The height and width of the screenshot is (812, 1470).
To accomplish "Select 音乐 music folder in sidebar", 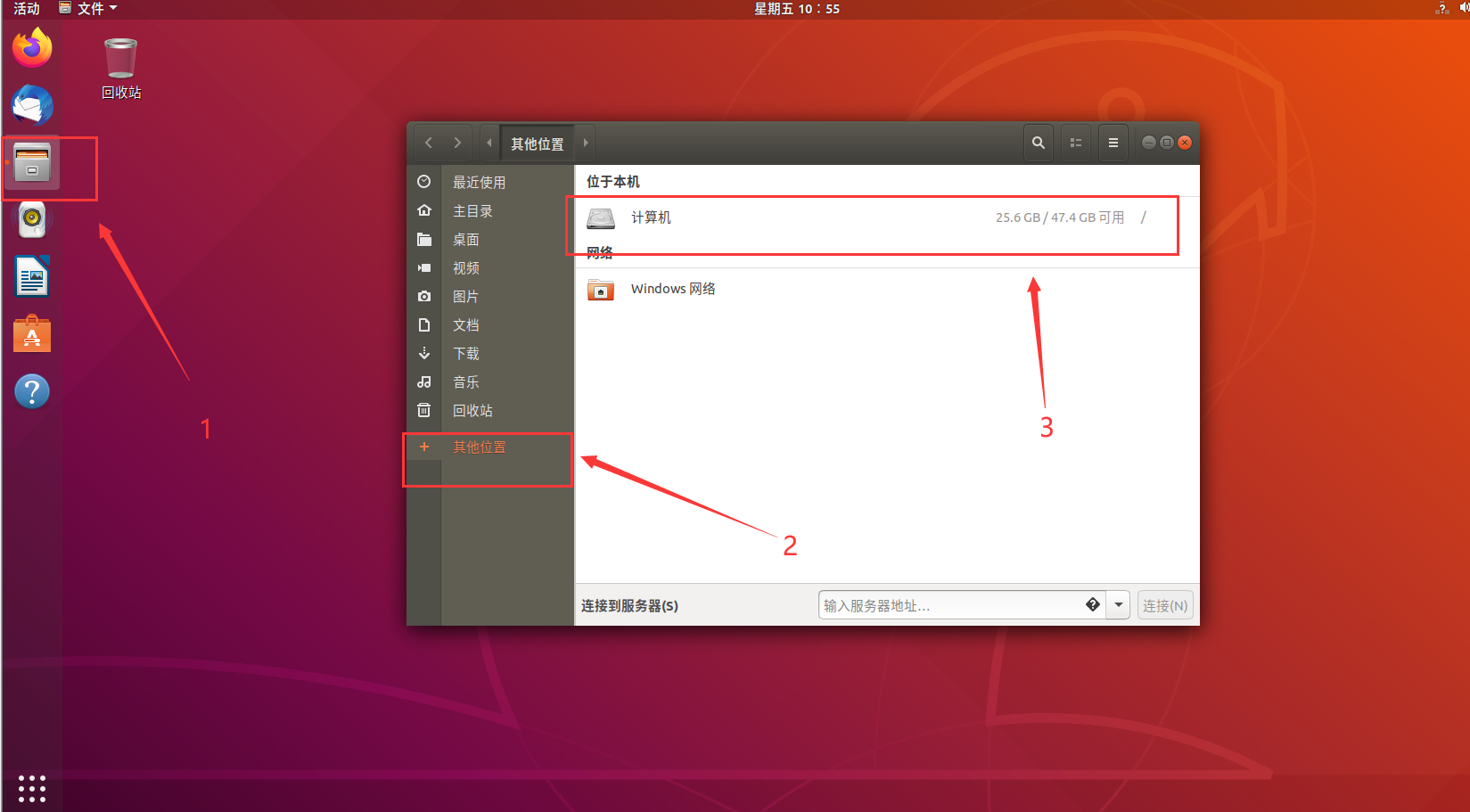I will click(465, 382).
